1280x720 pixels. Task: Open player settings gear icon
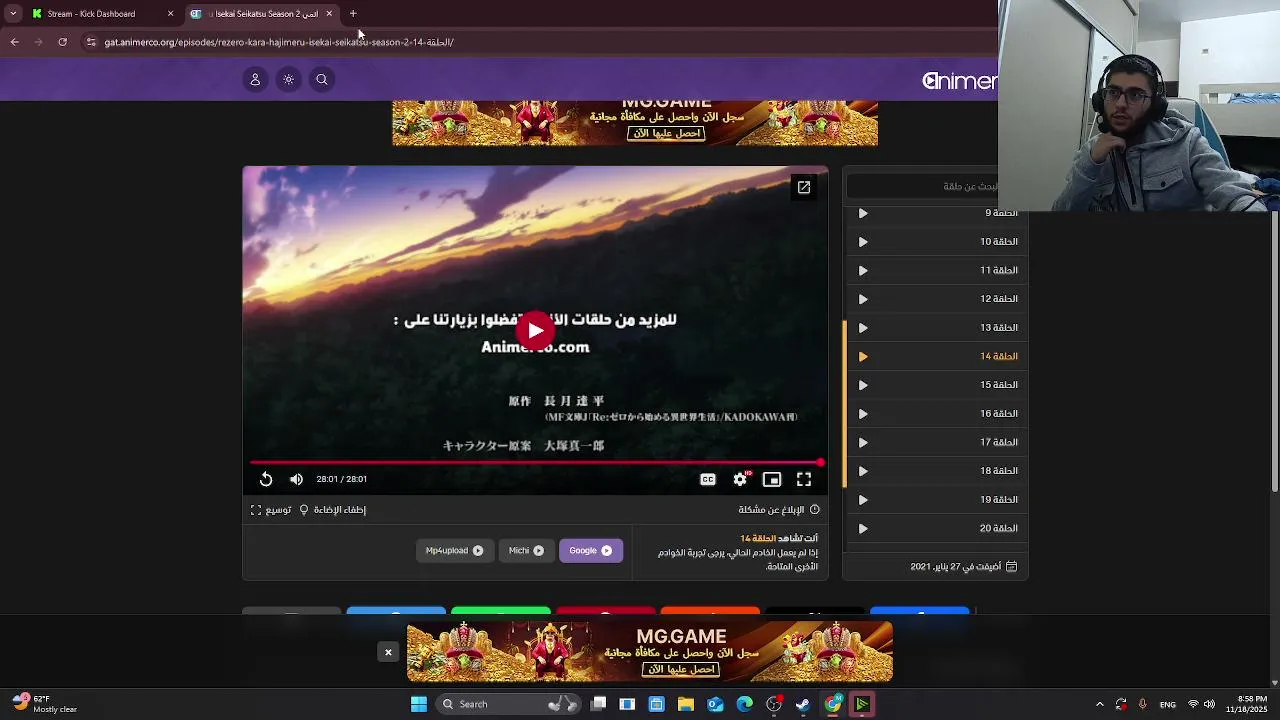tap(740, 479)
